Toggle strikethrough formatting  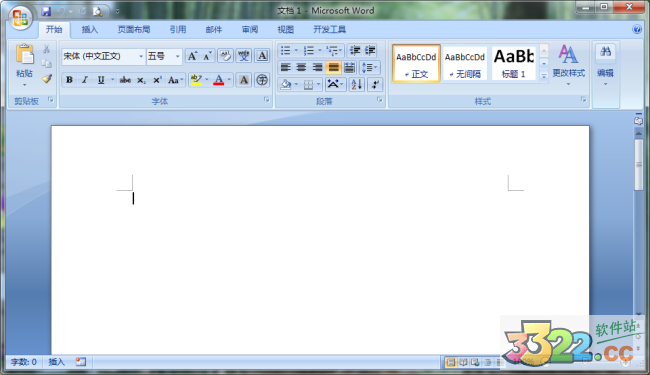[125, 80]
